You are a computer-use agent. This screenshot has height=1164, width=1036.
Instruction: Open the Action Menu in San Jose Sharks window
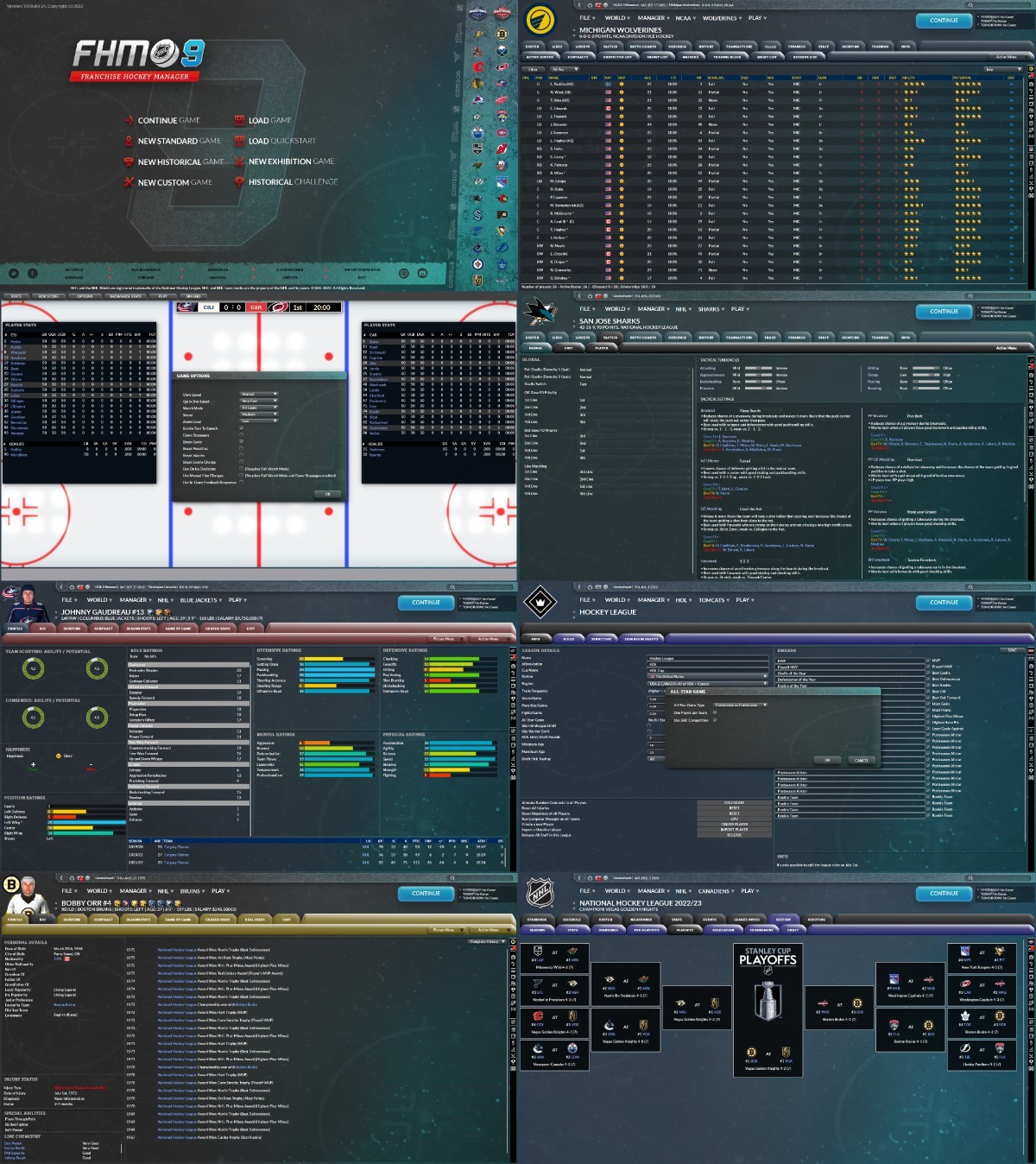tap(1007, 348)
